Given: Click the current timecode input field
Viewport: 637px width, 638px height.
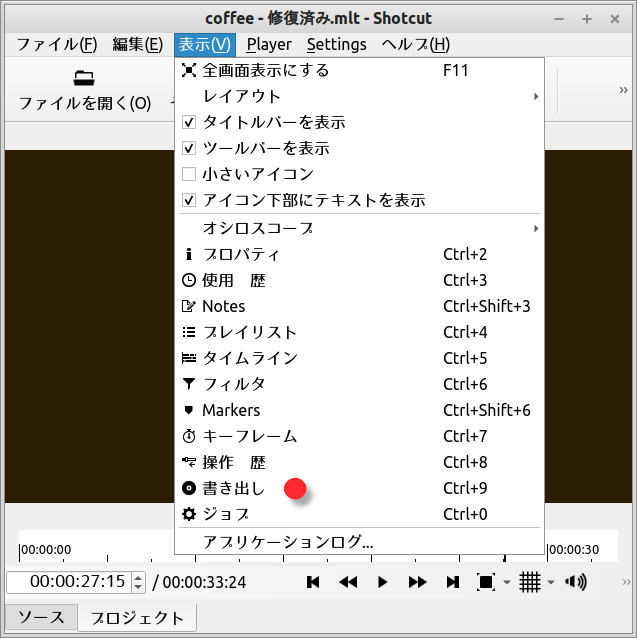Looking at the screenshot, I should click(68, 582).
